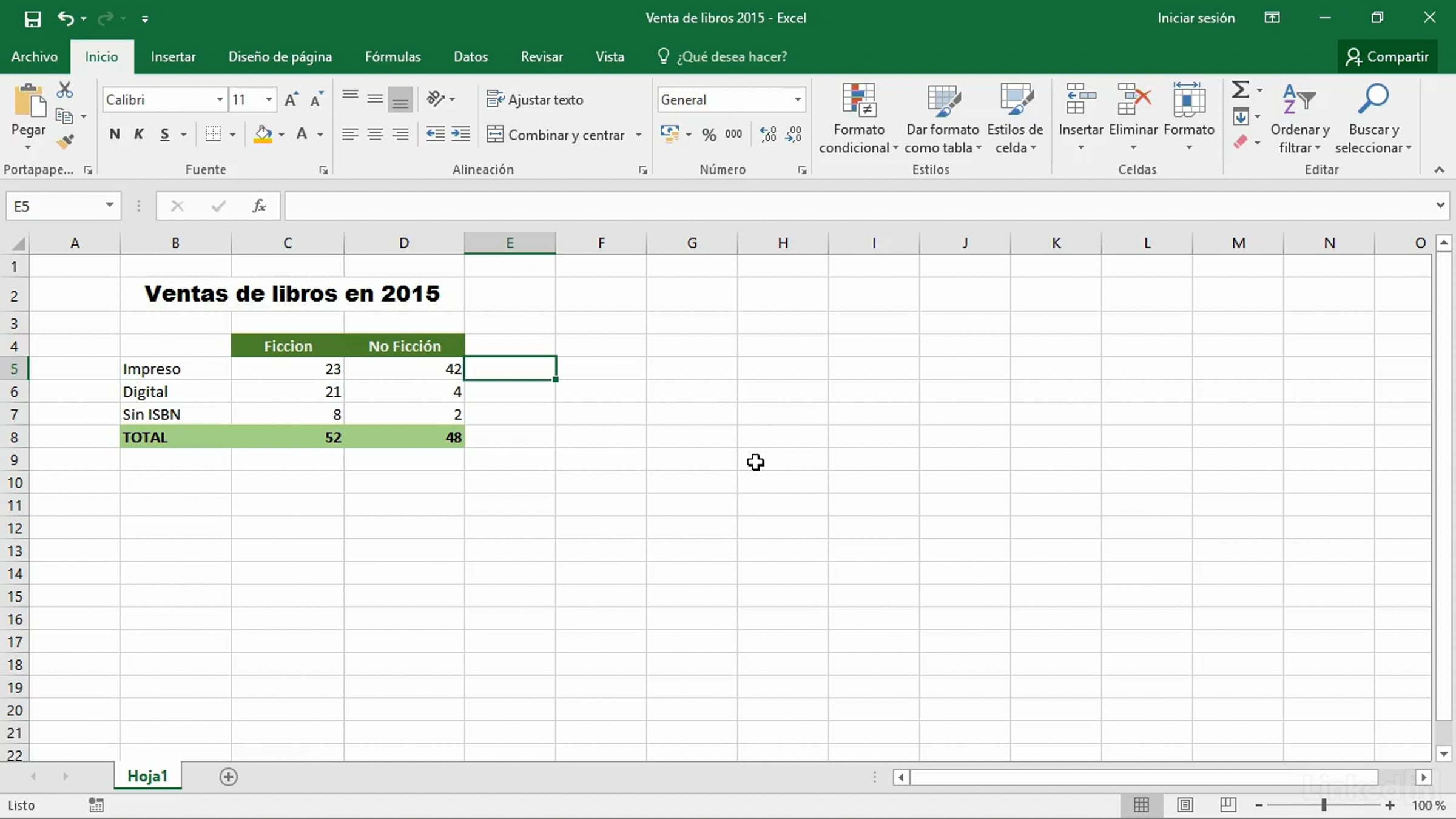The width and height of the screenshot is (1456, 819).
Task: Open the Calibri font name dropdown
Action: point(220,99)
